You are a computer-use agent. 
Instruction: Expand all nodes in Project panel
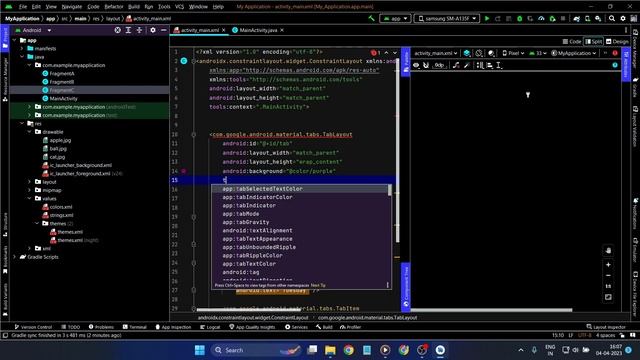click(128, 30)
